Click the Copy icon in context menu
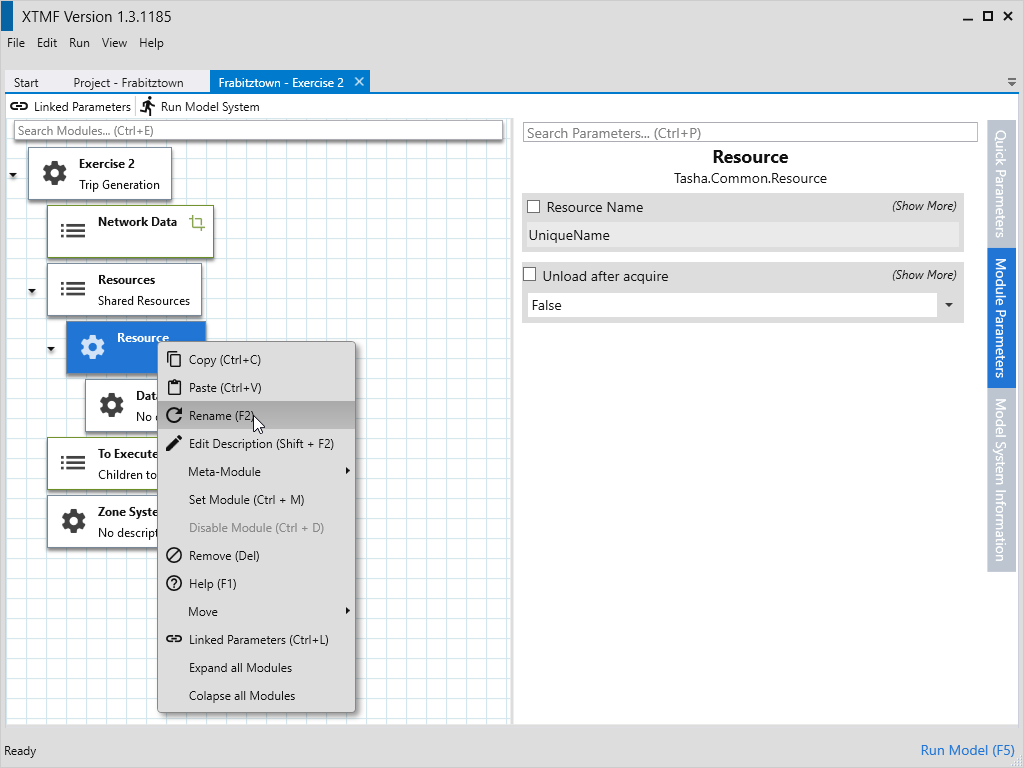 (x=174, y=360)
